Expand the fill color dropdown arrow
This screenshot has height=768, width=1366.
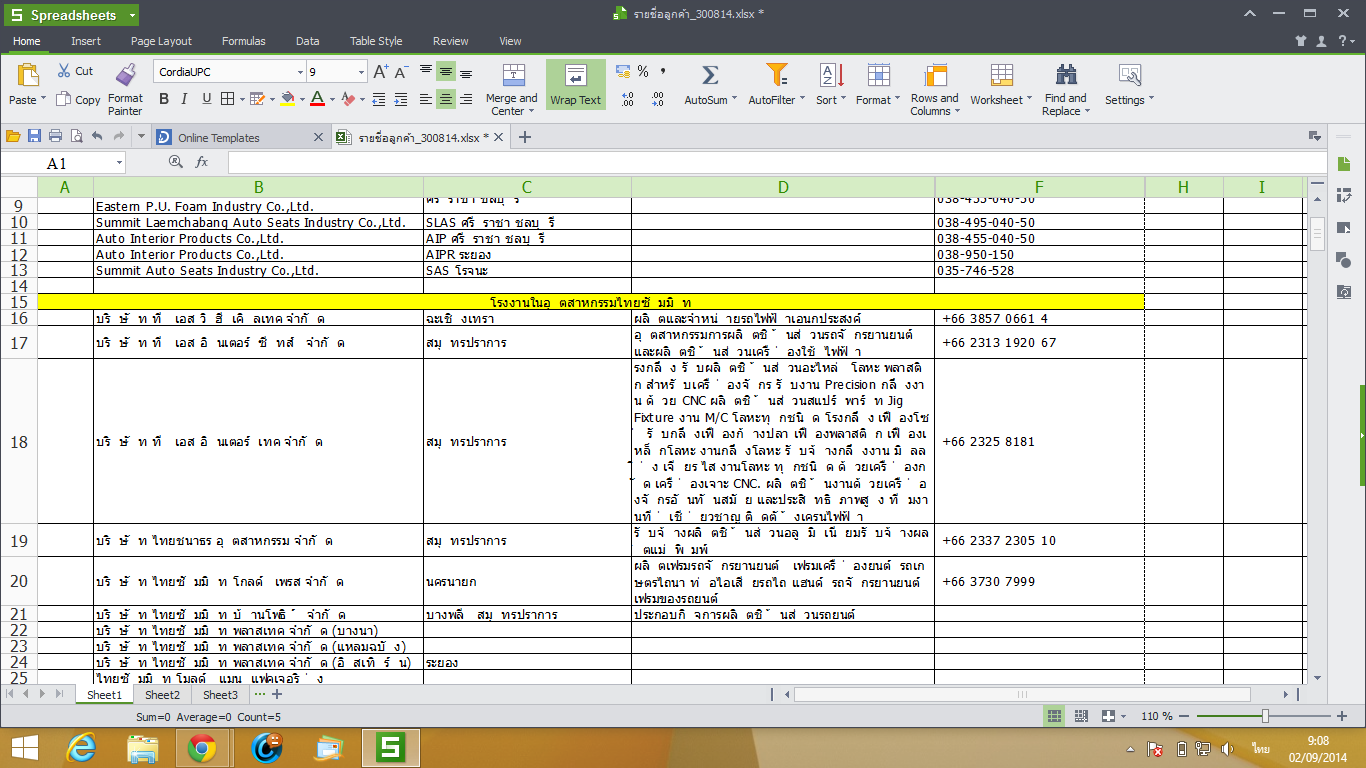click(x=301, y=98)
